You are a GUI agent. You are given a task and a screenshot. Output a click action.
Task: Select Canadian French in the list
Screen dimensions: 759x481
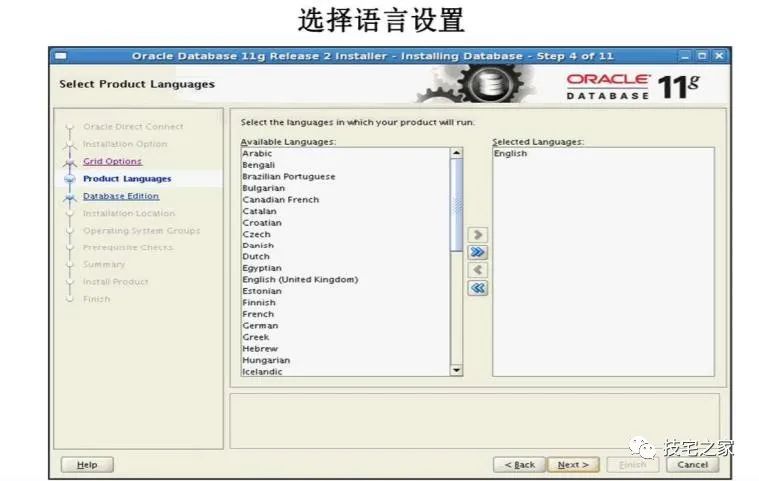(346, 200)
